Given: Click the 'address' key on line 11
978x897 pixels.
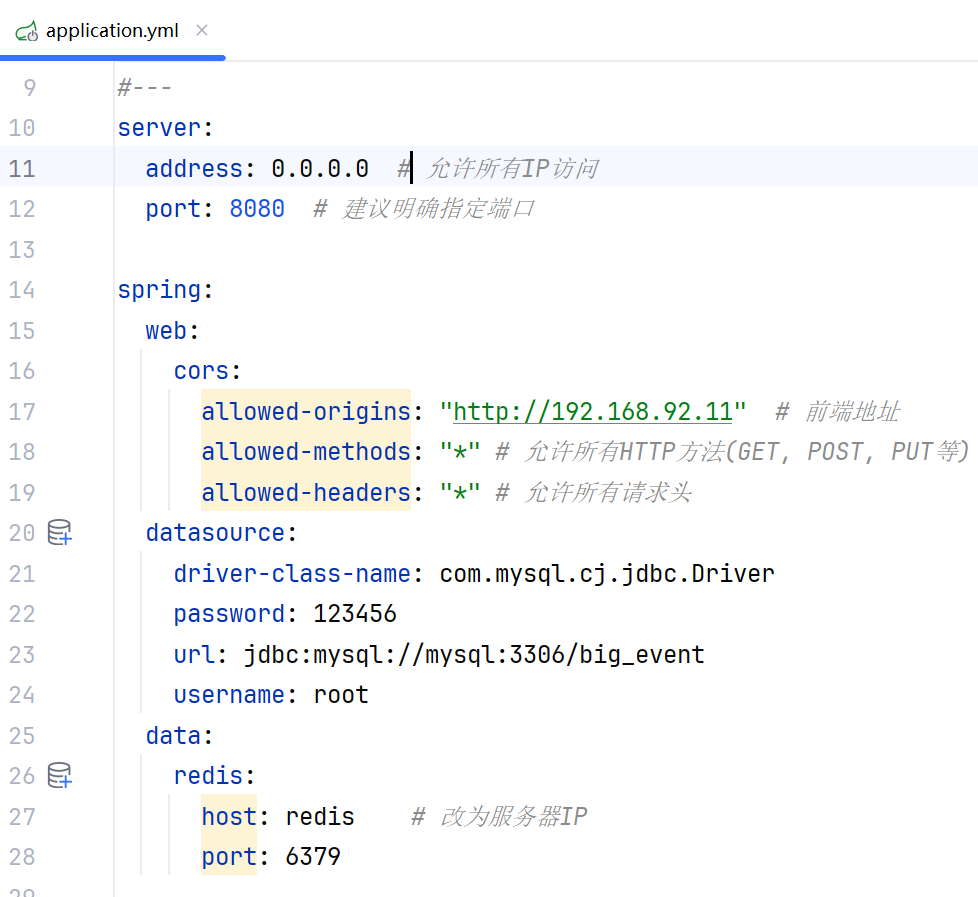Looking at the screenshot, I should 194,168.
